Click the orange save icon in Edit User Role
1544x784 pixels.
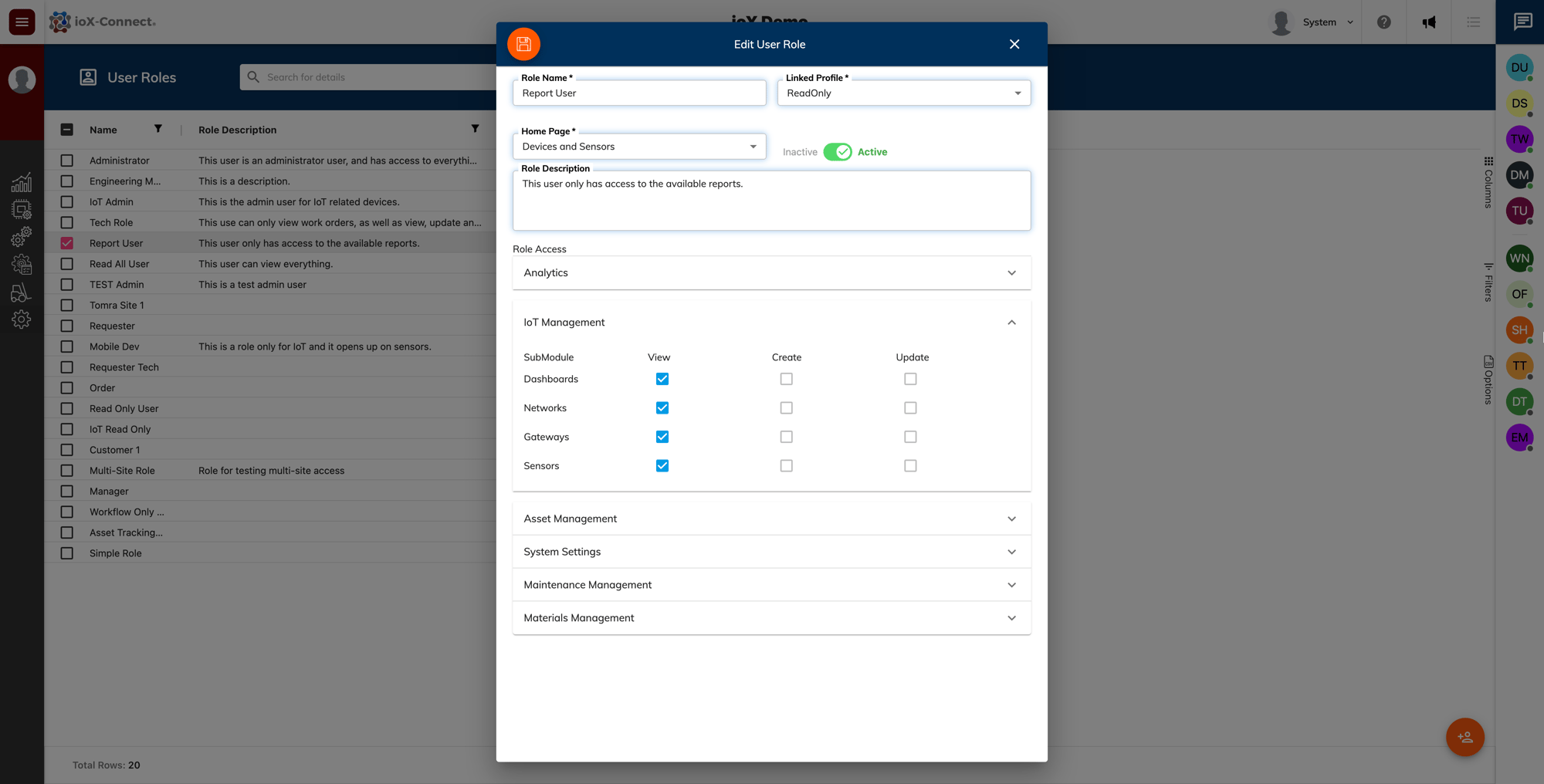click(x=523, y=44)
